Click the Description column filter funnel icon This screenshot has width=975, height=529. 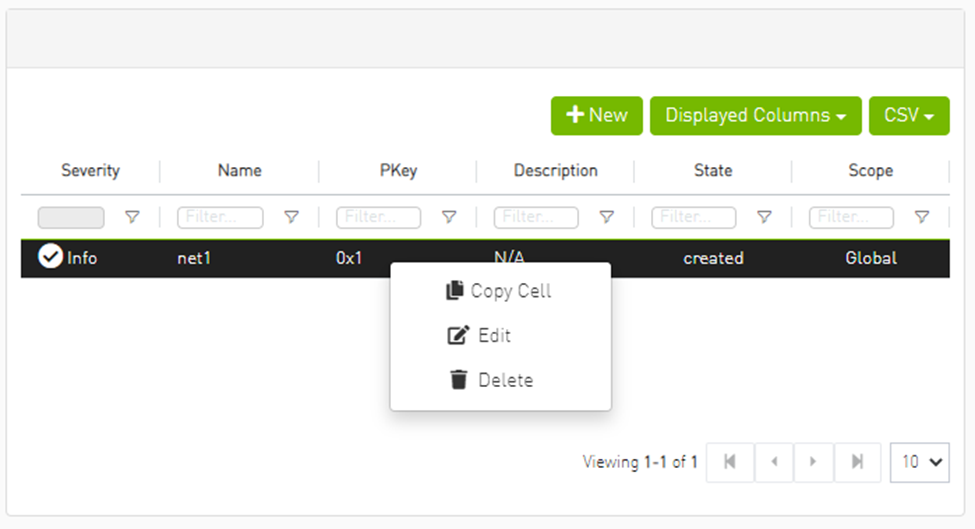(607, 217)
